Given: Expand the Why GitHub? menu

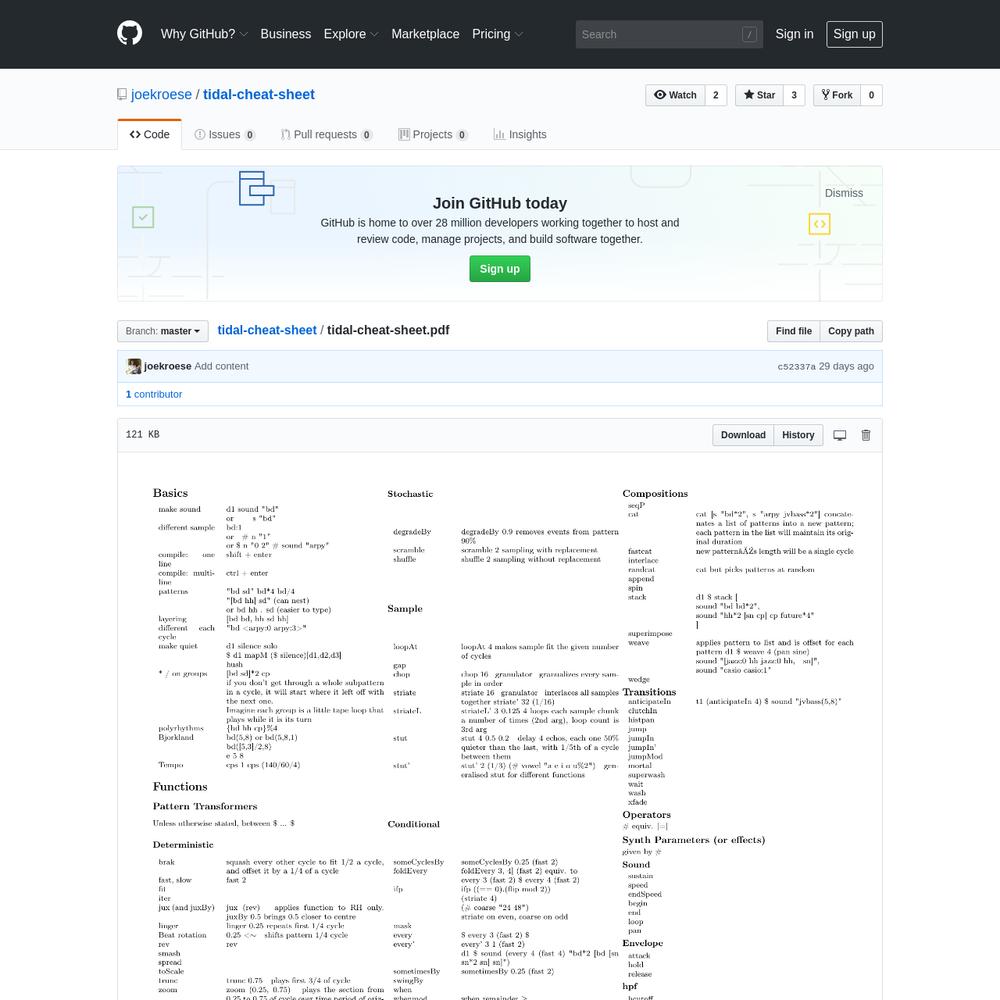Looking at the screenshot, I should pyautogui.click(x=204, y=34).
